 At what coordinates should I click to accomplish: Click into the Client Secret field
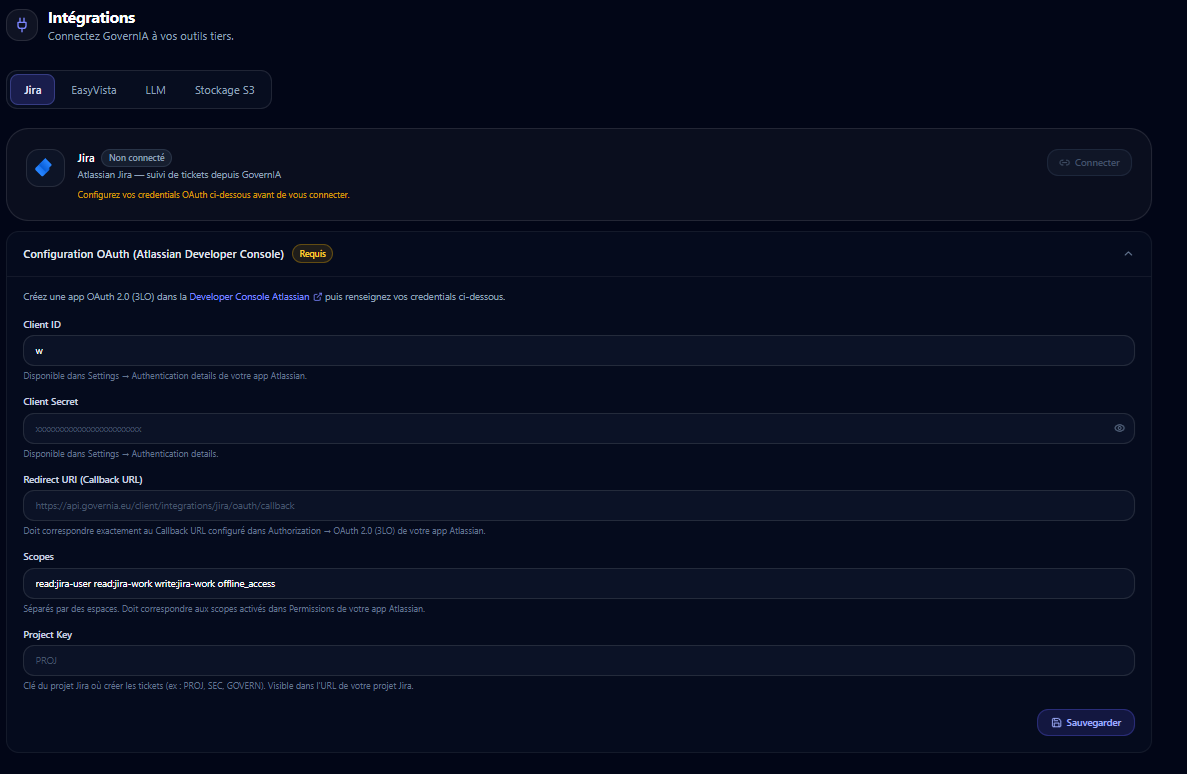coord(578,429)
